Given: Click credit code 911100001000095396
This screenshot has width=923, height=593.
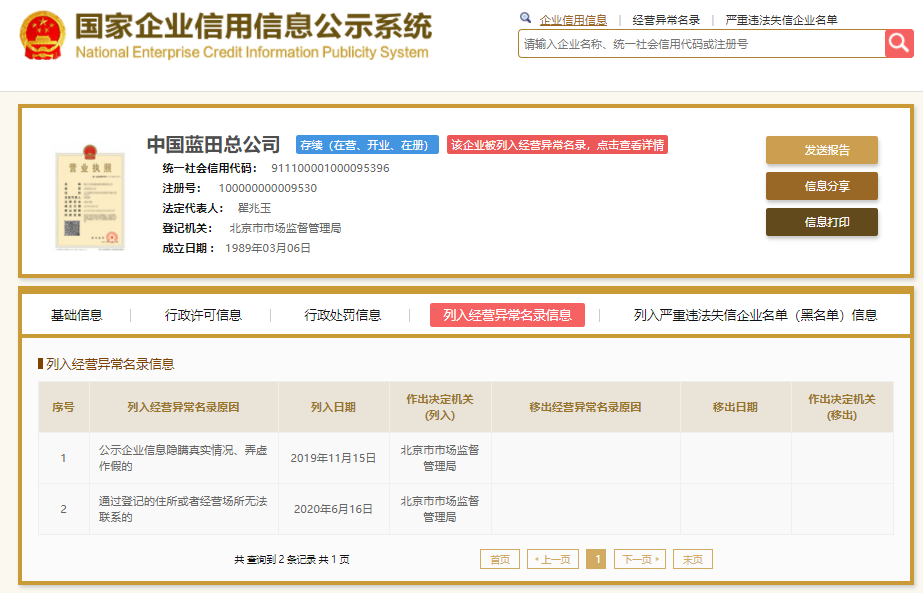Looking at the screenshot, I should (330, 168).
